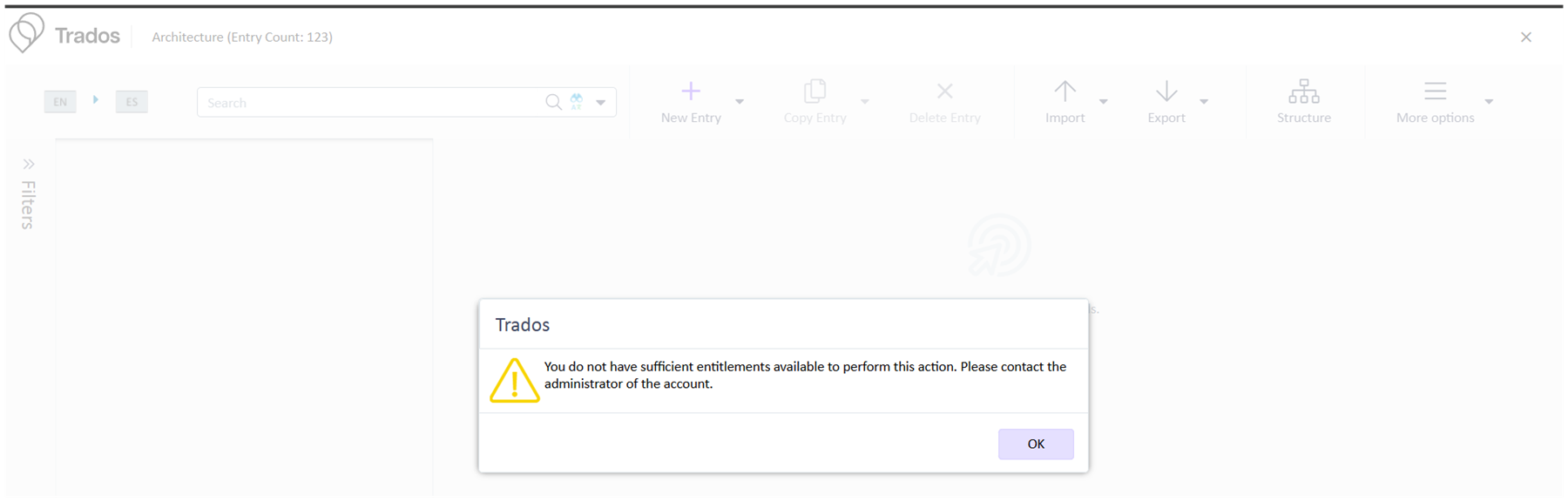This screenshot has width=1568, height=502.
Task: Acknowledge the entitlements warning with OK
Action: [x=1036, y=444]
